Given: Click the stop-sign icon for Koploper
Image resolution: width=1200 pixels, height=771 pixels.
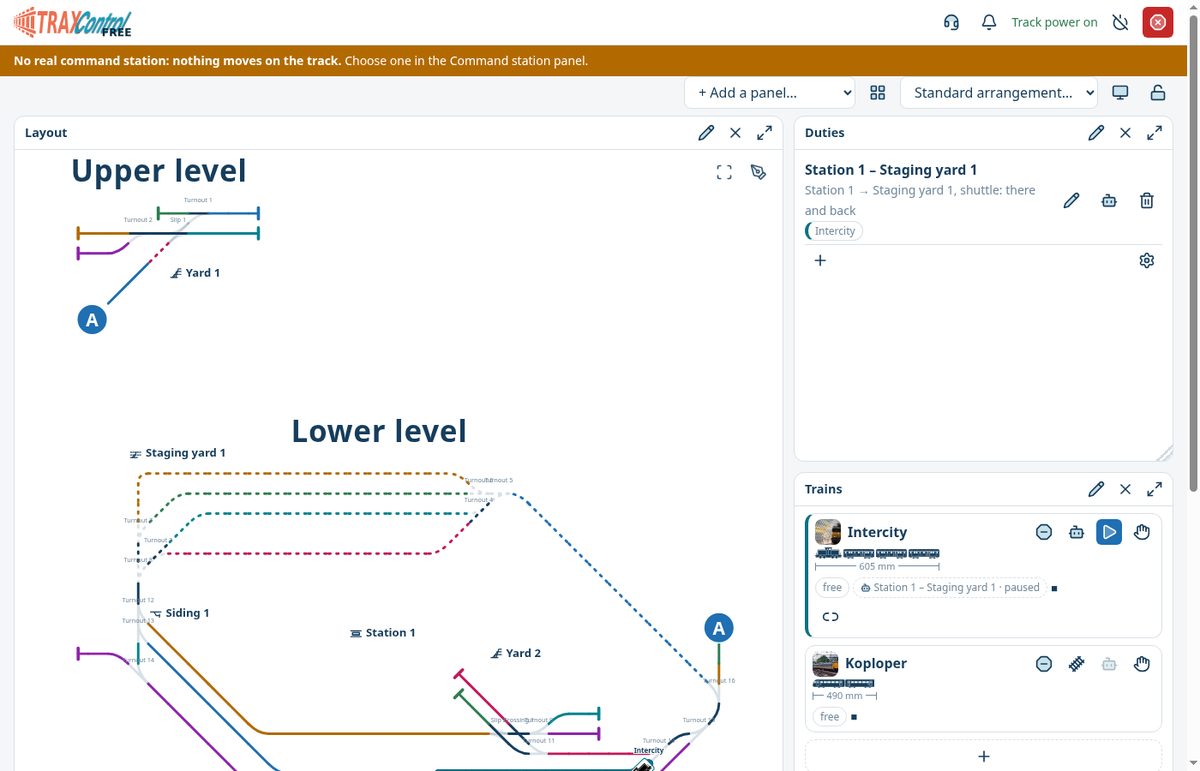Looking at the screenshot, I should [1044, 663].
